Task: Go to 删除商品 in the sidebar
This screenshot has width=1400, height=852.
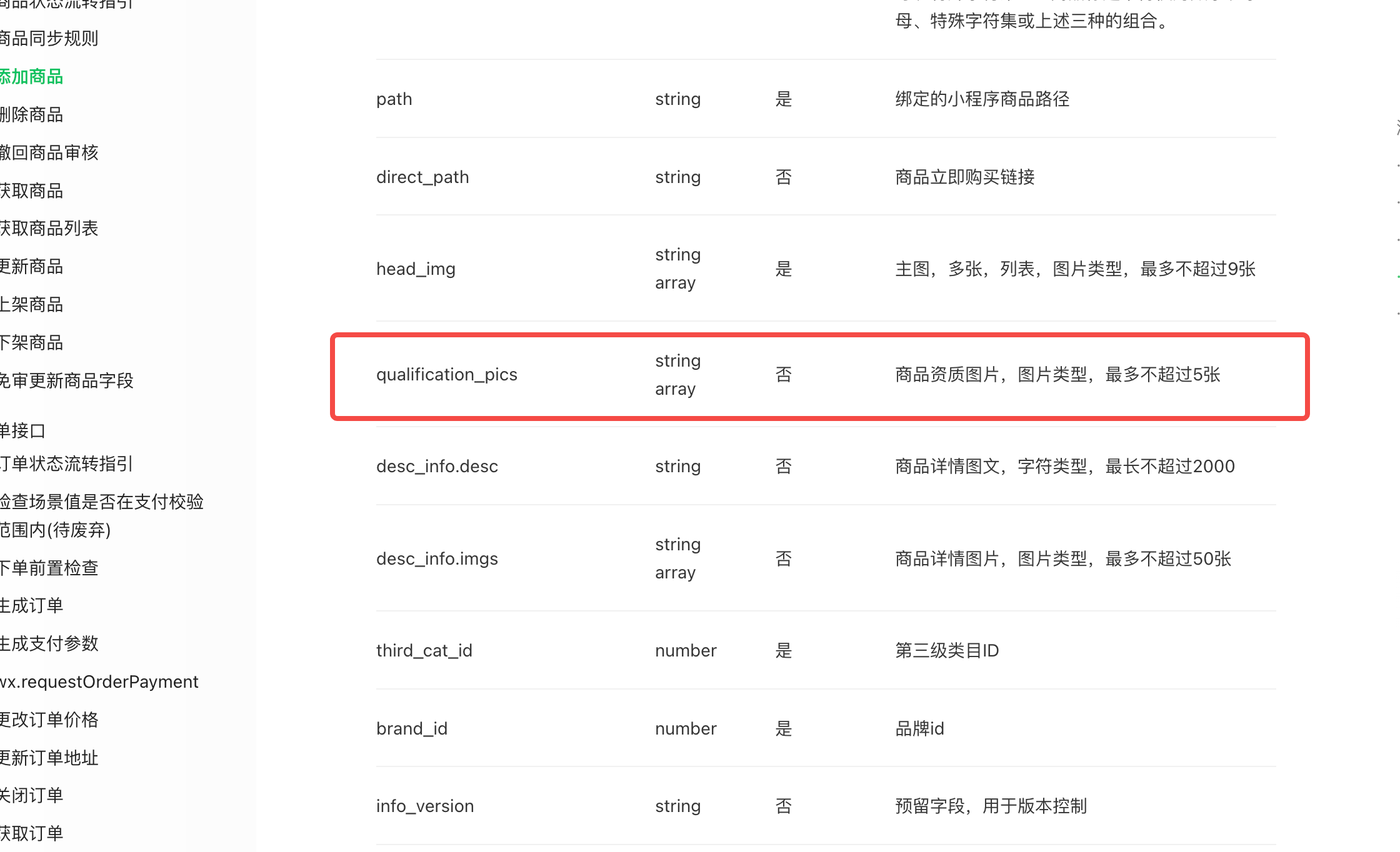Action: (31, 115)
